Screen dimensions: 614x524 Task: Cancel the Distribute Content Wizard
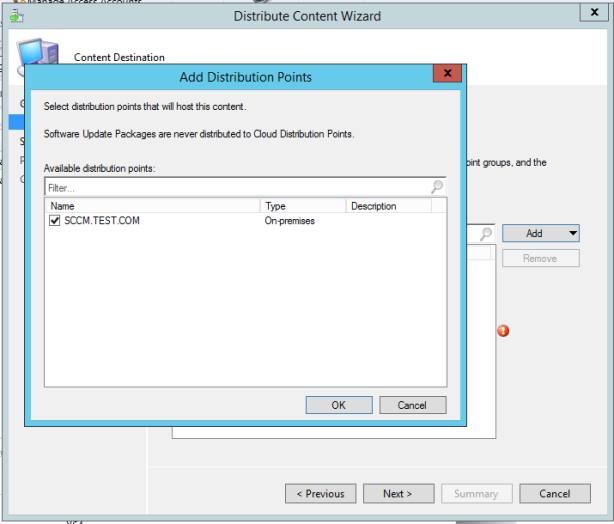[x=555, y=493]
